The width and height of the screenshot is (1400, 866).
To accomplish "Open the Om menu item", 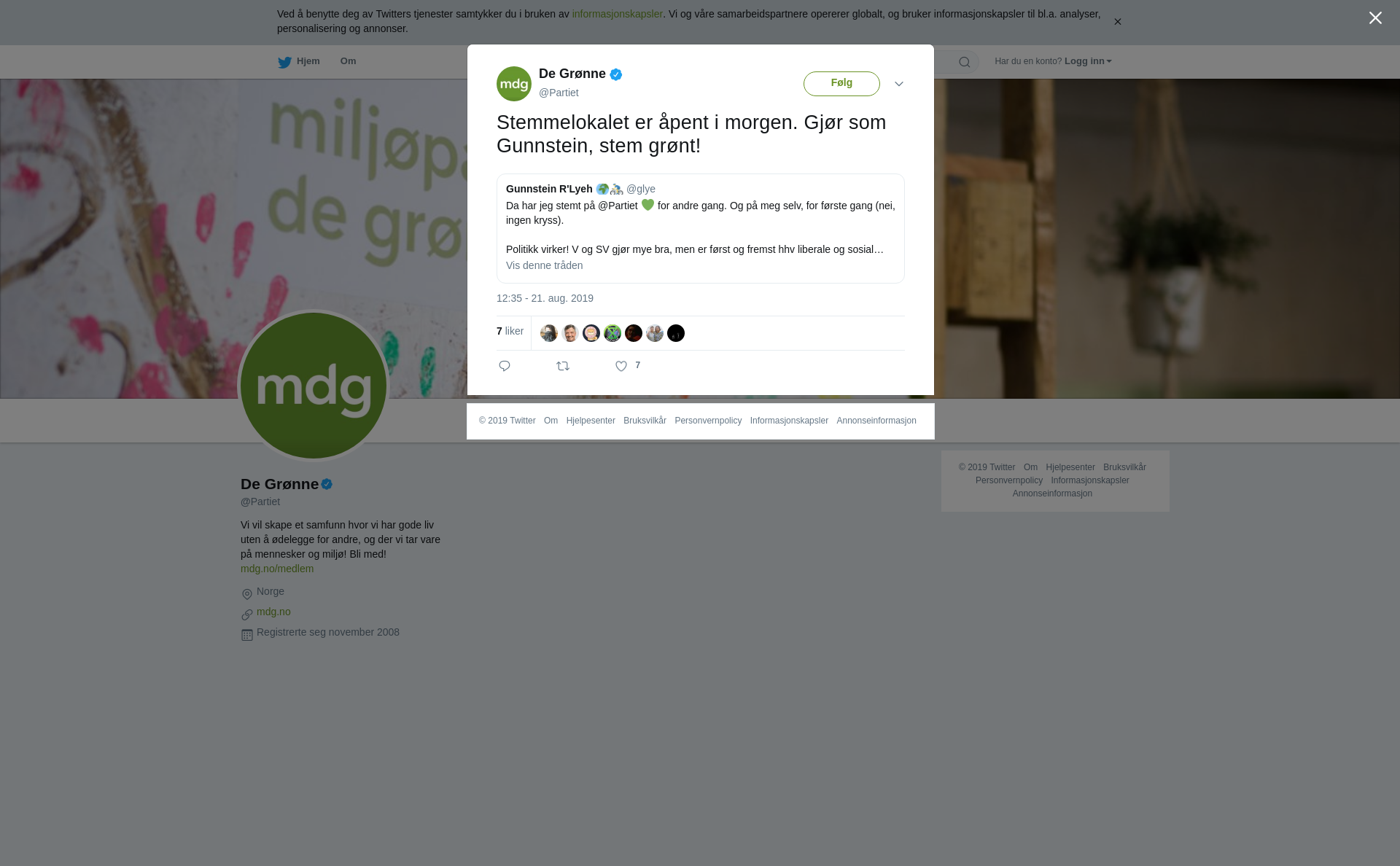I will tap(349, 61).
